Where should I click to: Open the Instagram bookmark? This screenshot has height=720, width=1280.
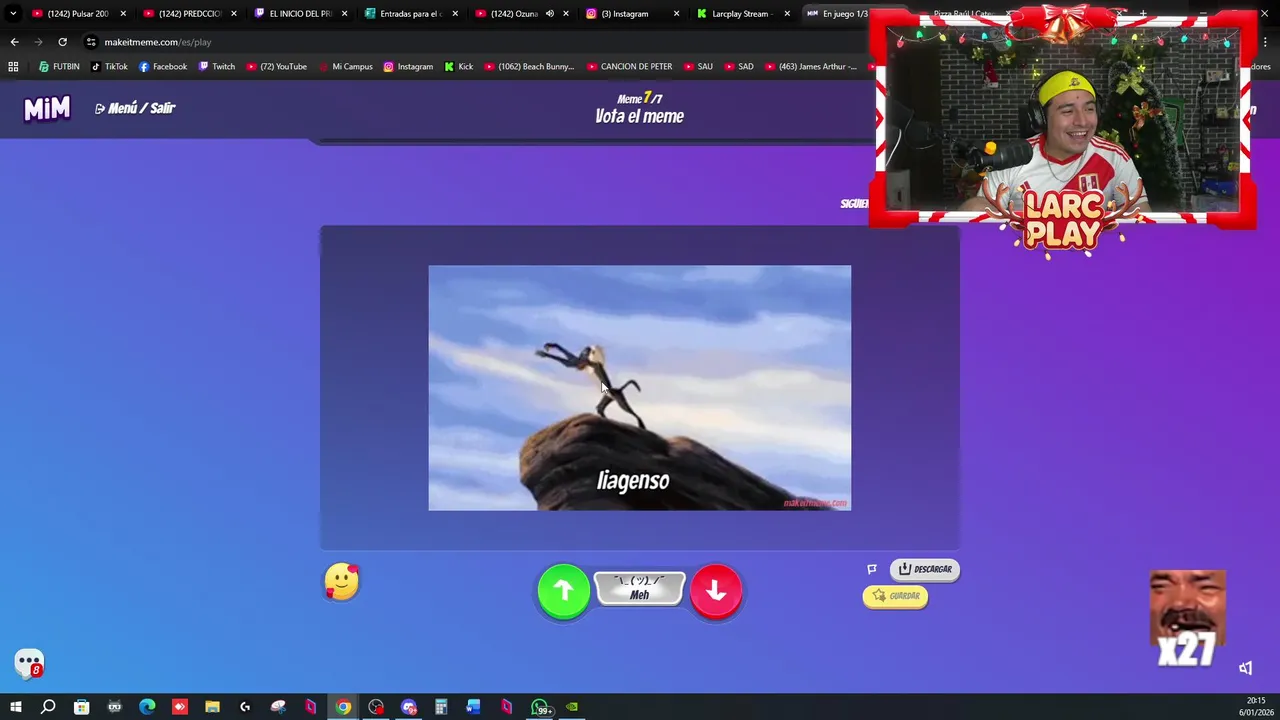408,67
